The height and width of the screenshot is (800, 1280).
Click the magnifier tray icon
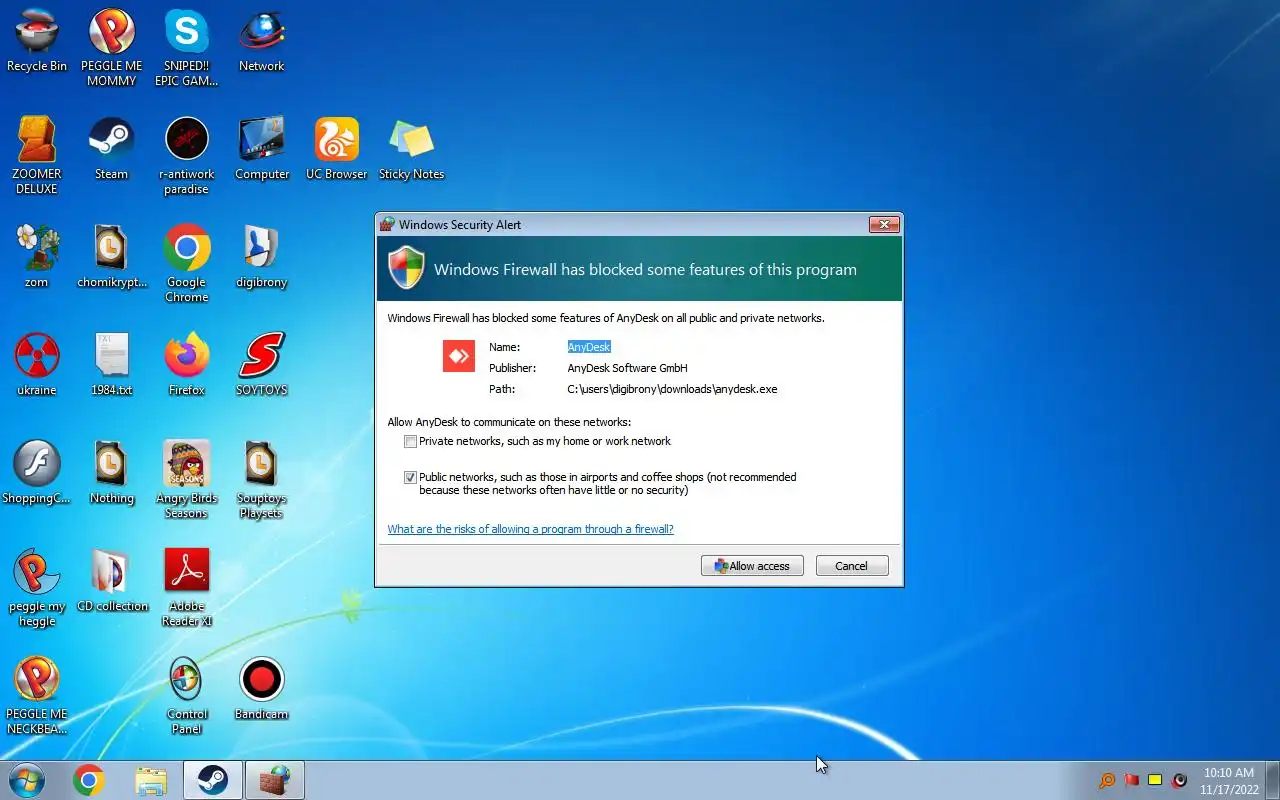pos(1107,780)
